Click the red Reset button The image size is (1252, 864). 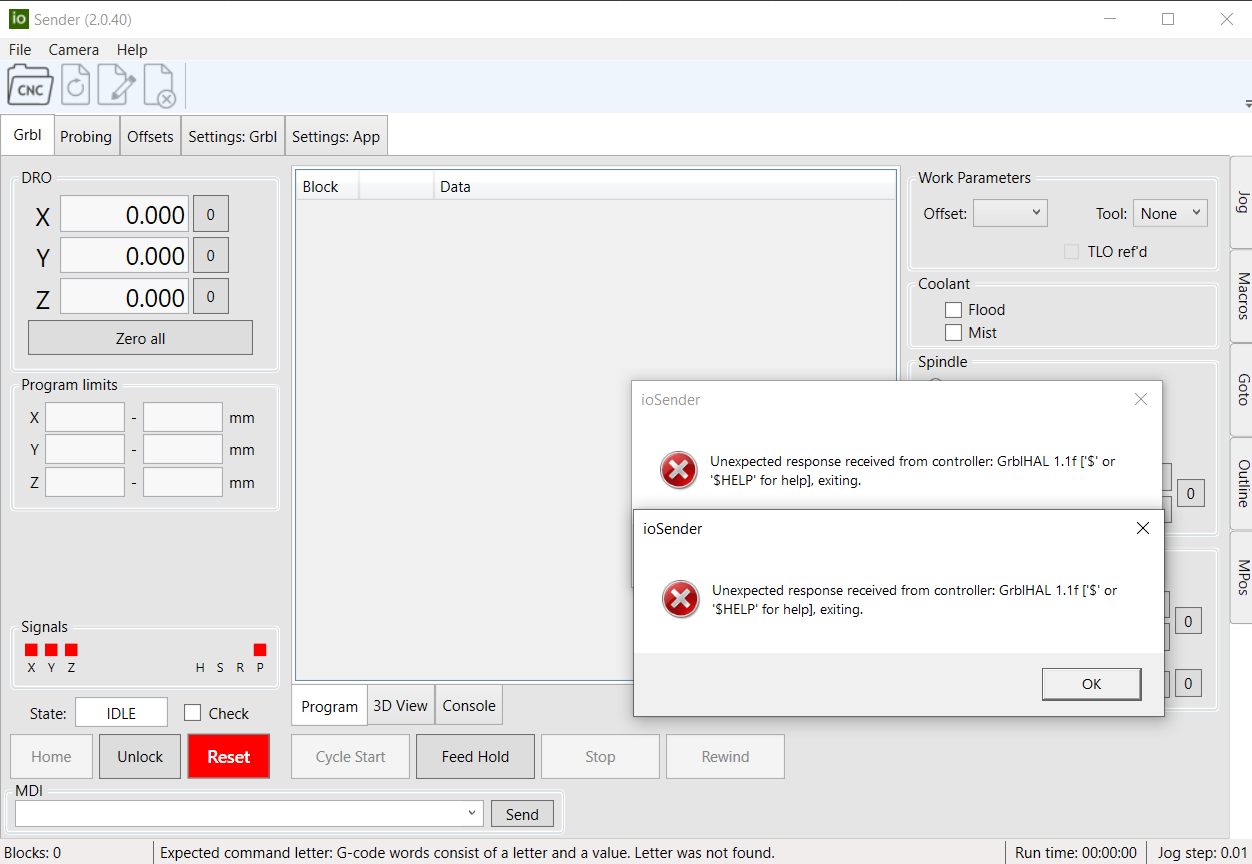click(x=229, y=757)
